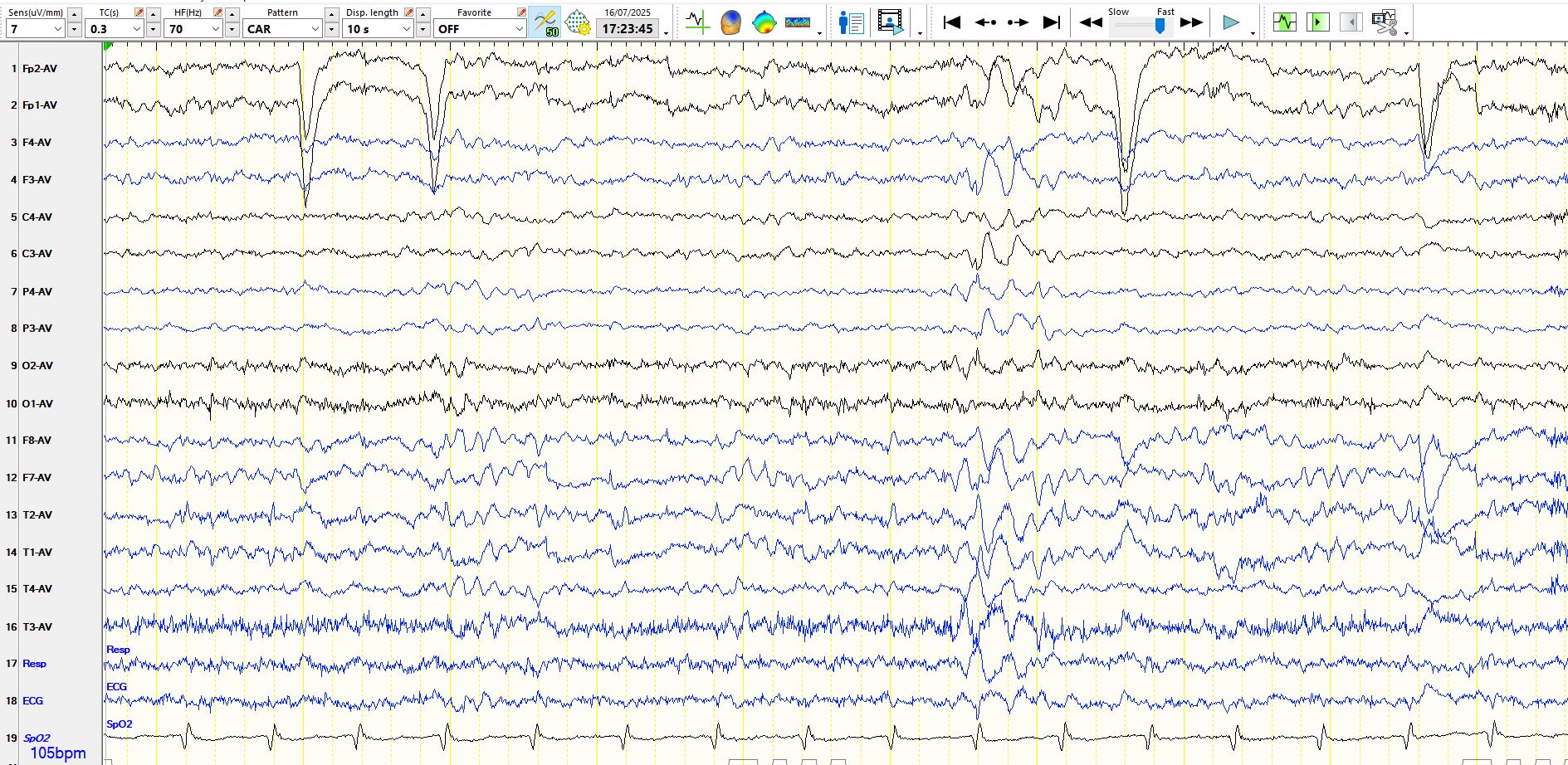
Task: Step back to the previous event
Action: [x=985, y=22]
